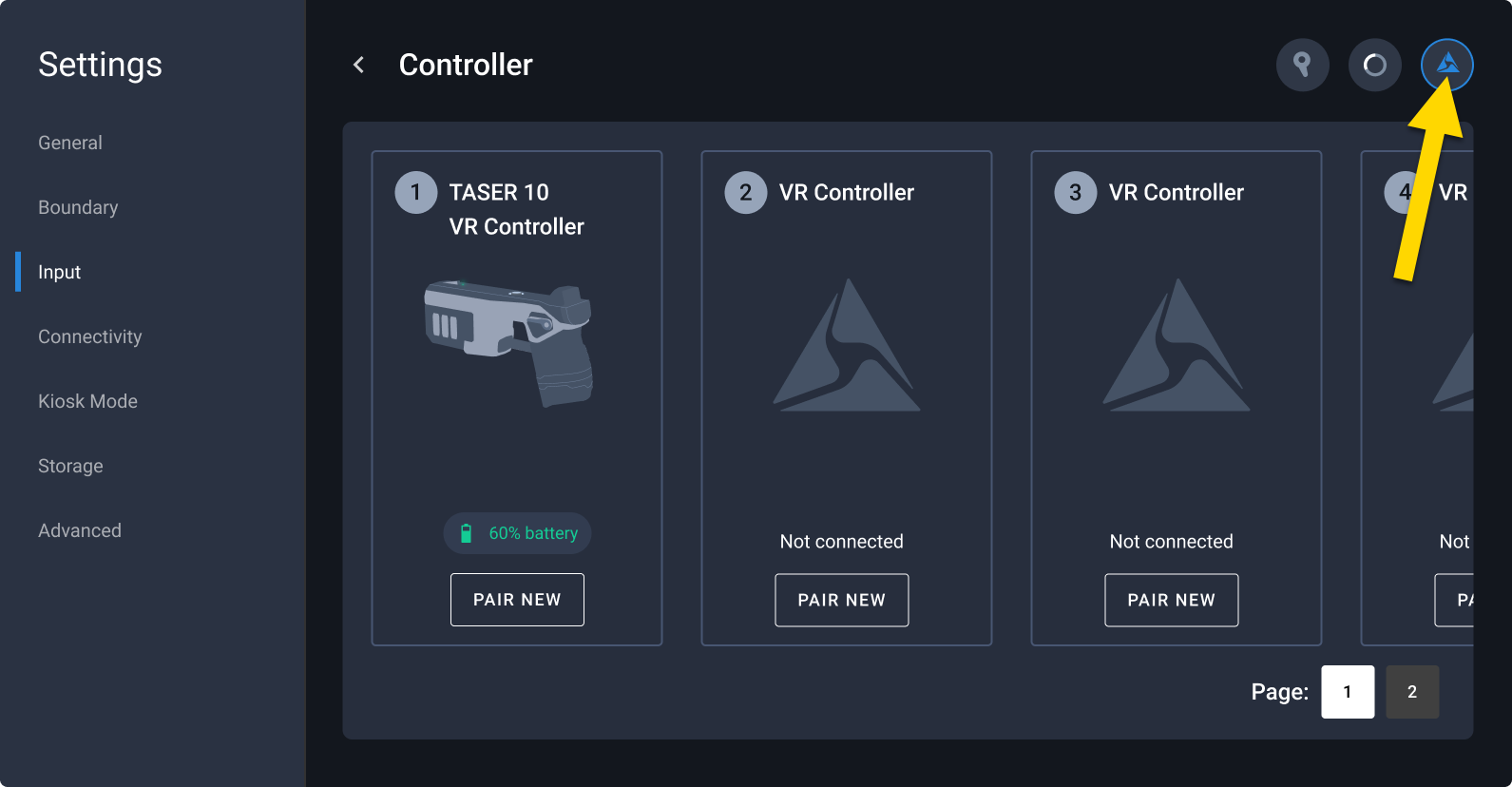Click the highlighted Axon logo icon
The width and height of the screenshot is (1512, 787).
point(1446,65)
